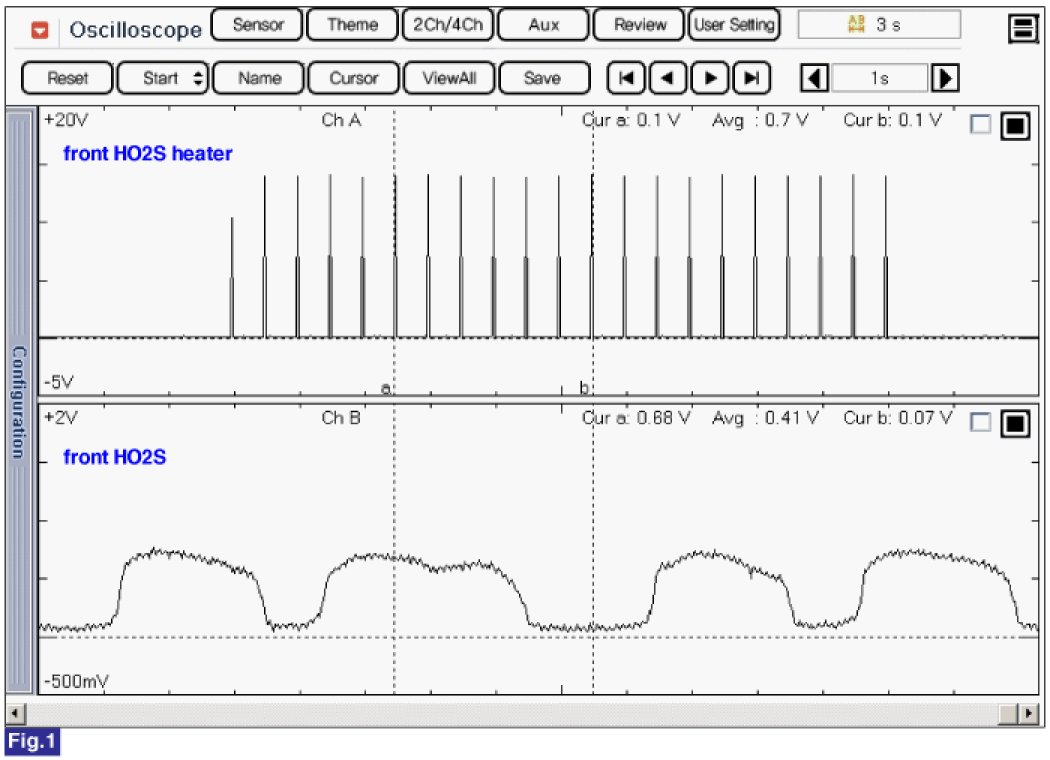Open the Theme option

tap(352, 25)
